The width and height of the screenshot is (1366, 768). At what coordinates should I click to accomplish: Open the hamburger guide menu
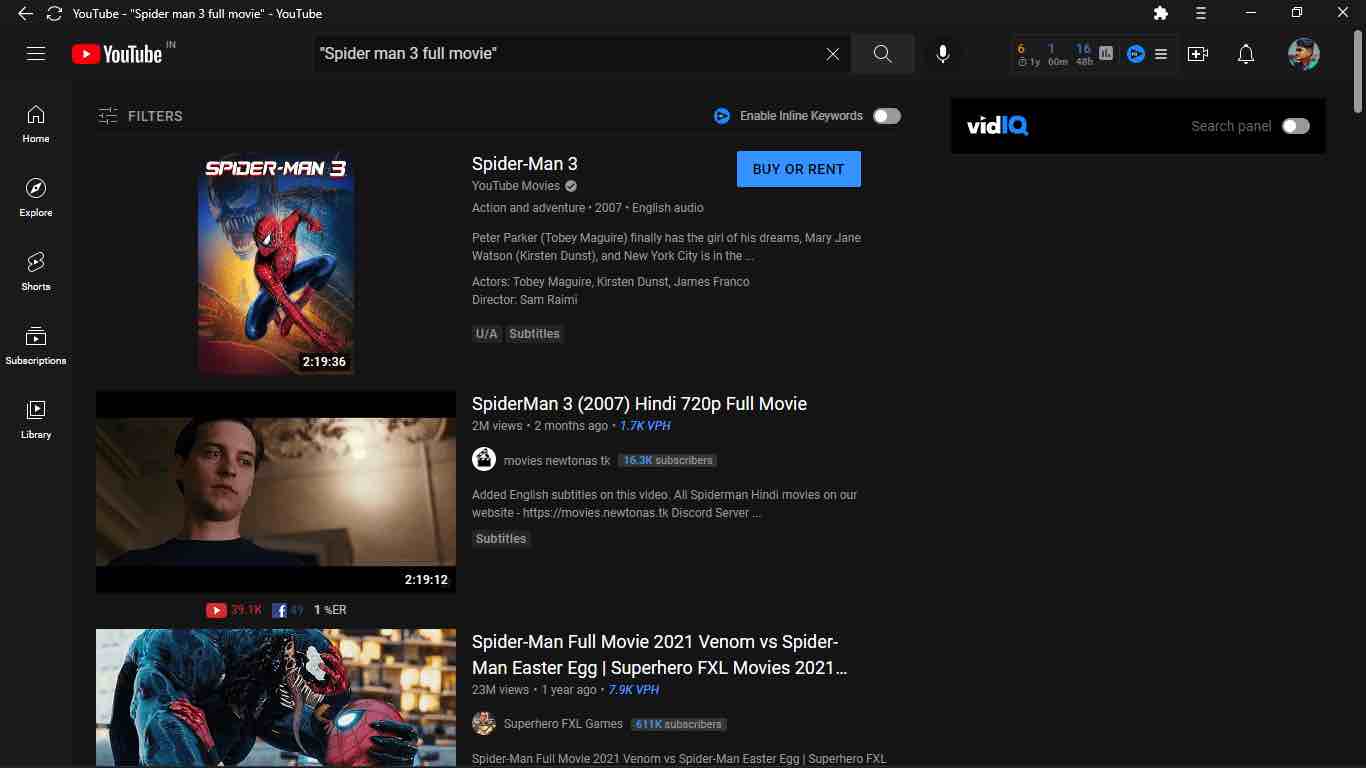click(36, 54)
